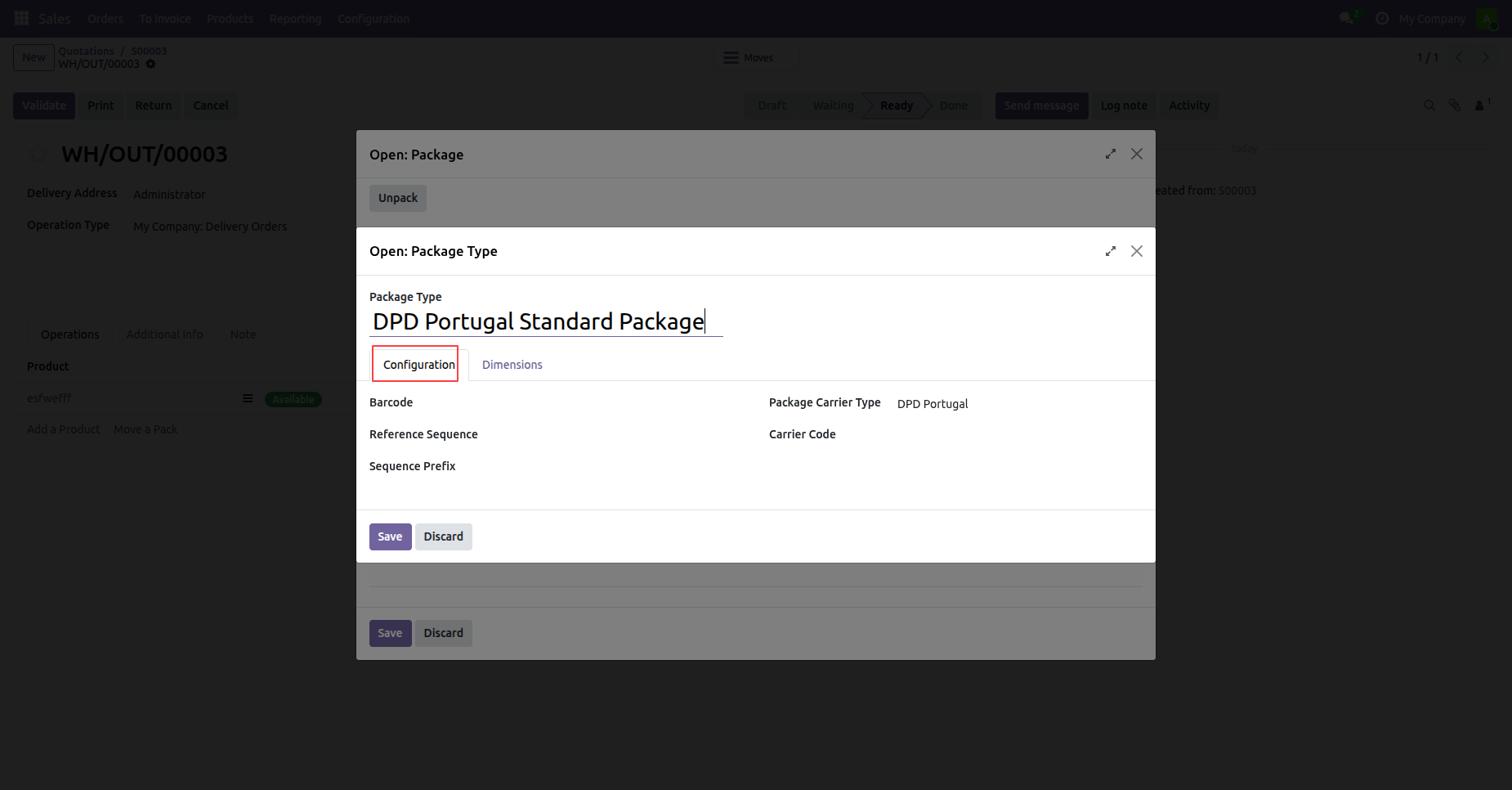Switch to the Operations tab
Viewport: 1512px width, 790px height.
point(70,334)
